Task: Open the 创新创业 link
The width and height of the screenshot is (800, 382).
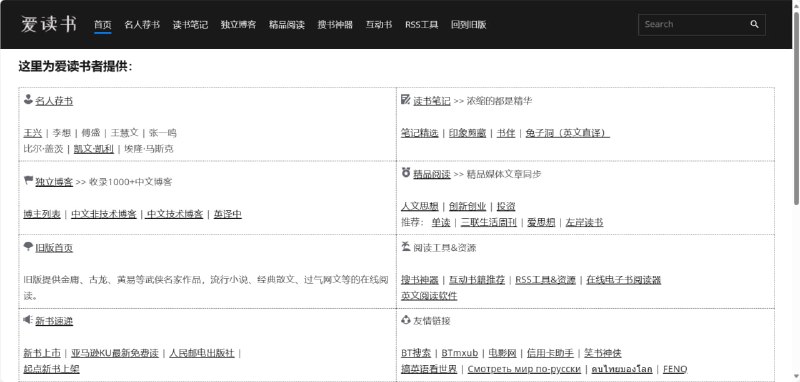Action: [467, 207]
